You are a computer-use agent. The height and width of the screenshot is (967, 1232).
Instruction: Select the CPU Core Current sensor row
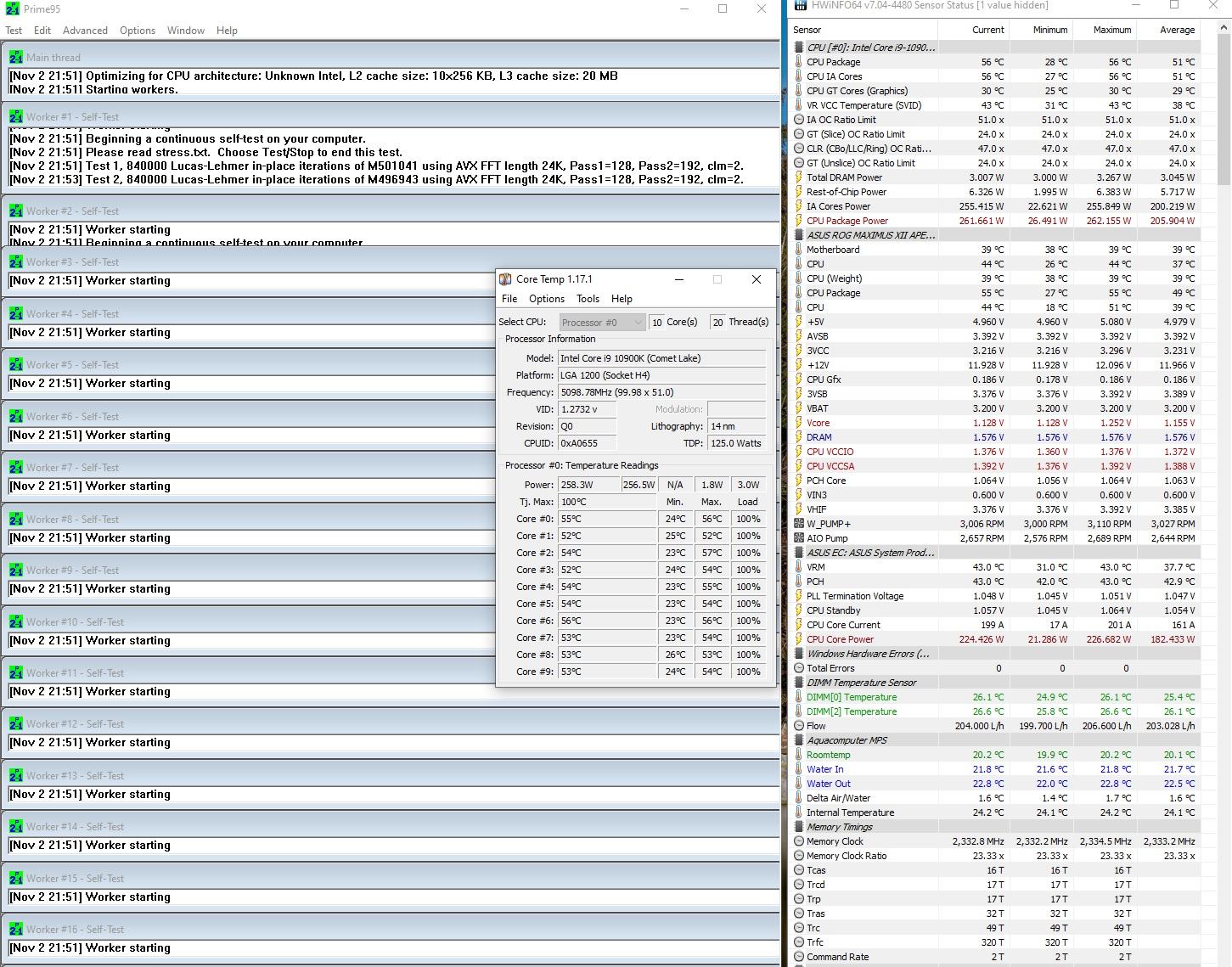pyautogui.click(x=995, y=625)
